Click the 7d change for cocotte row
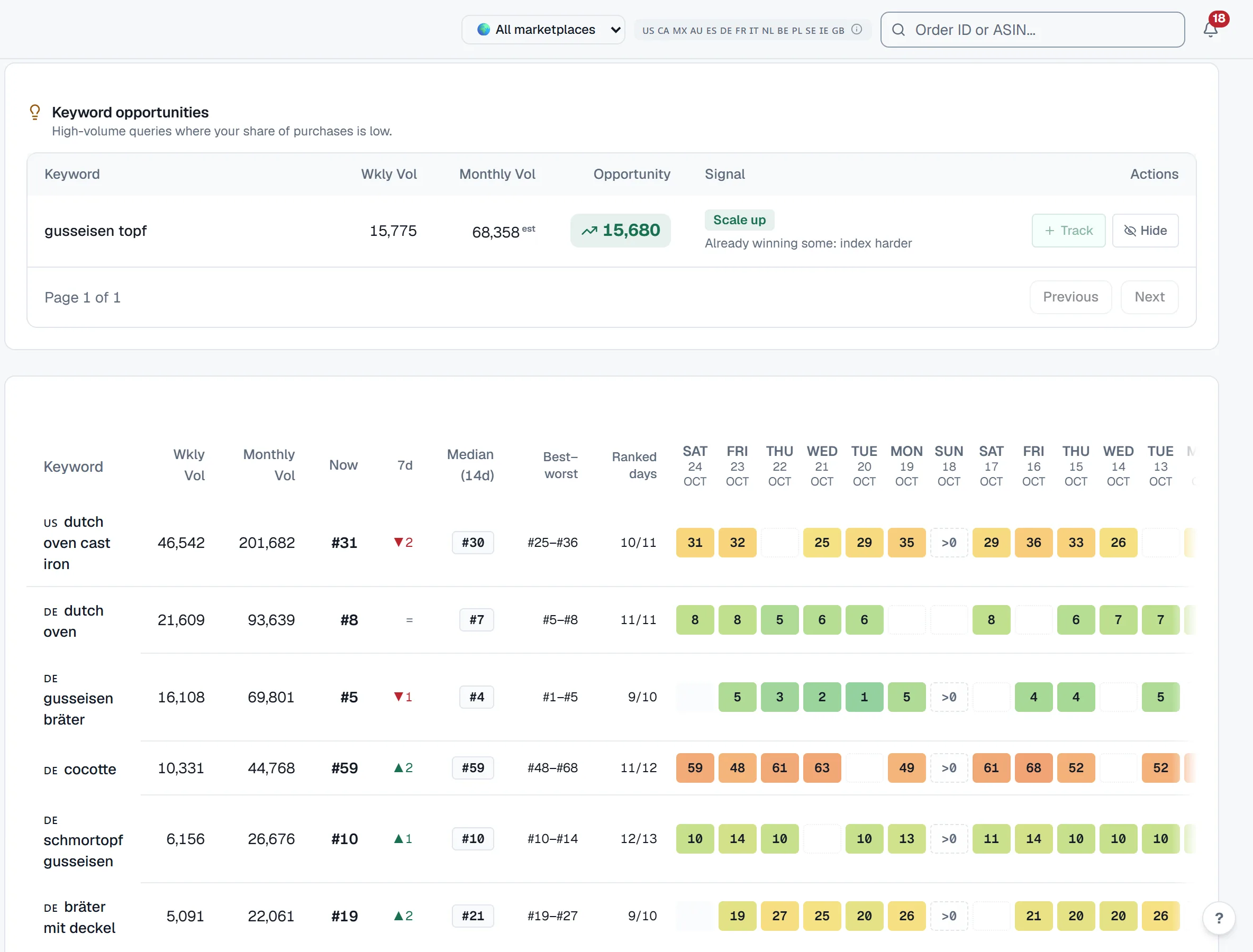The width and height of the screenshot is (1253, 952). coord(403,768)
